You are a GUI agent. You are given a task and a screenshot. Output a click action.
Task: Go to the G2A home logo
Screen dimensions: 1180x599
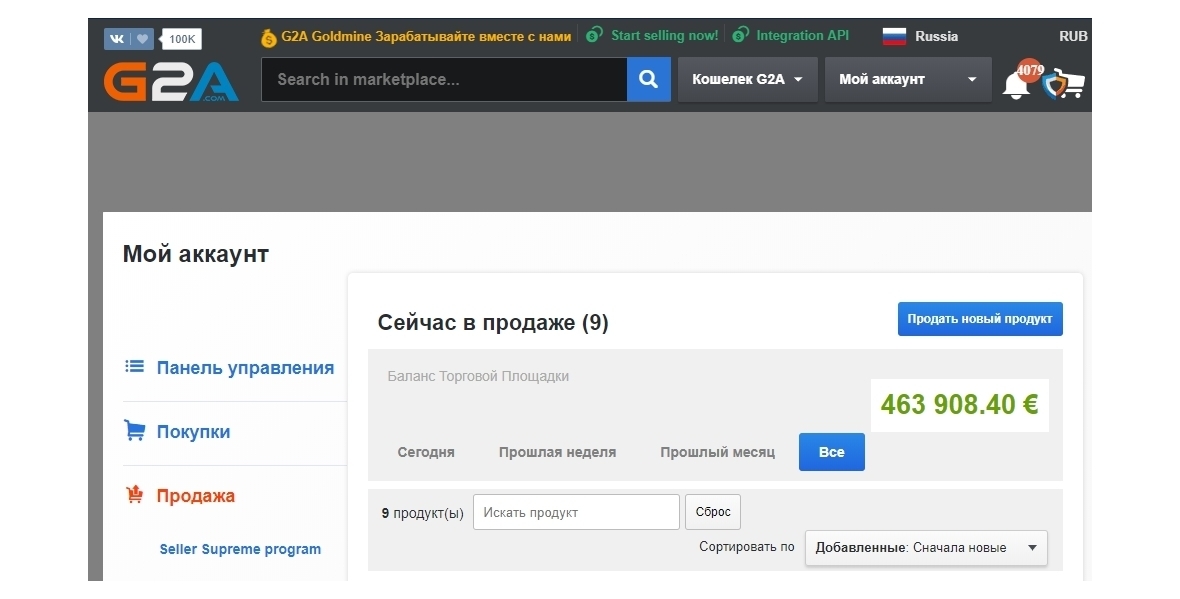(171, 81)
